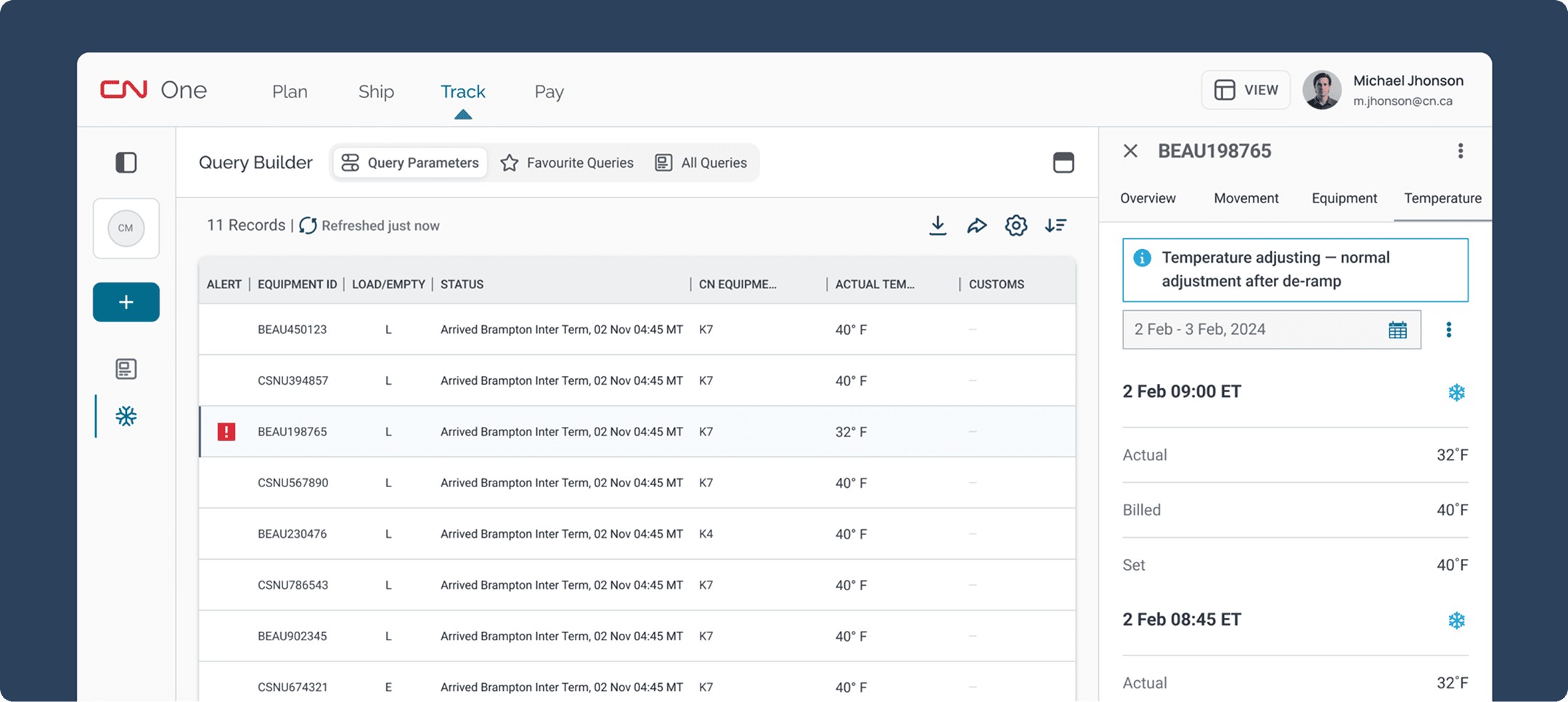The height and width of the screenshot is (702, 1568).
Task: Download the records
Action: click(x=938, y=226)
